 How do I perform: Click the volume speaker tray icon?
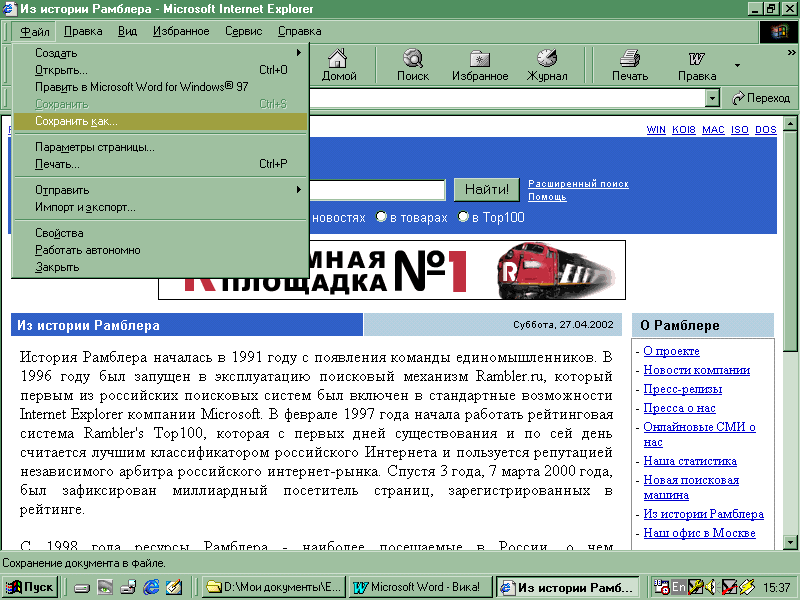click(x=710, y=587)
